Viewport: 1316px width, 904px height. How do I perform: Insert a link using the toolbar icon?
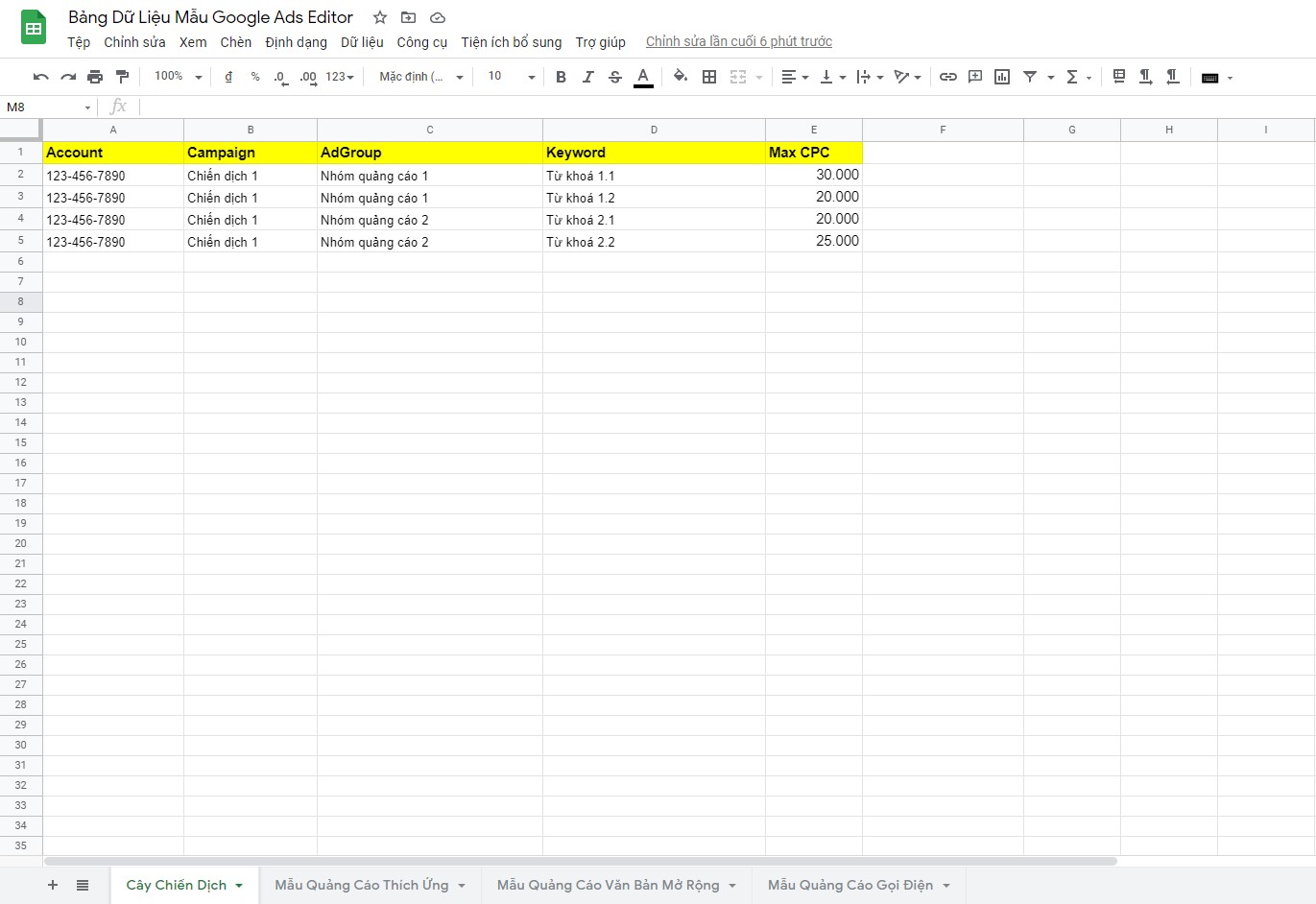tap(948, 77)
